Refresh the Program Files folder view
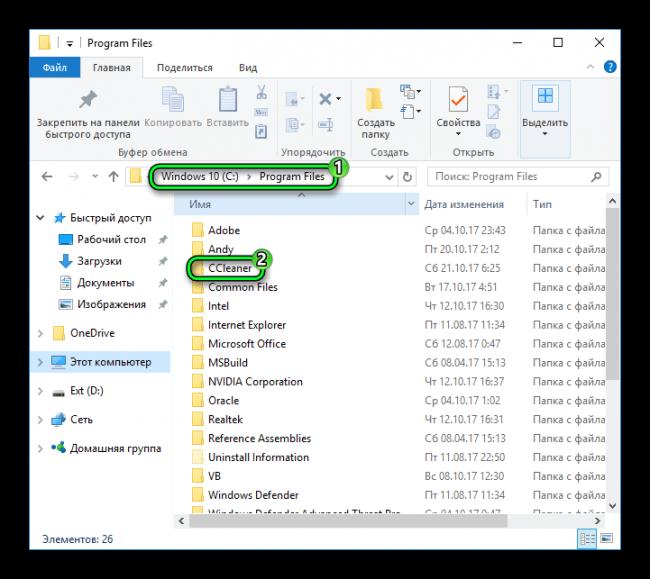The image size is (650, 579). 407,176
